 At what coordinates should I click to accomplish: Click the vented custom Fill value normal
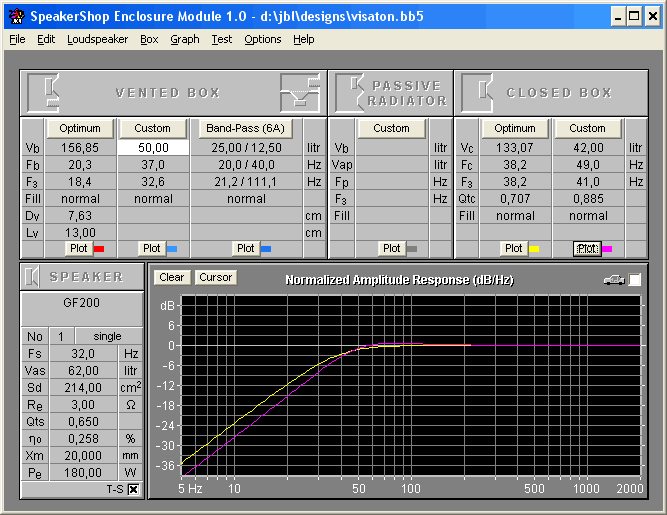click(154, 199)
